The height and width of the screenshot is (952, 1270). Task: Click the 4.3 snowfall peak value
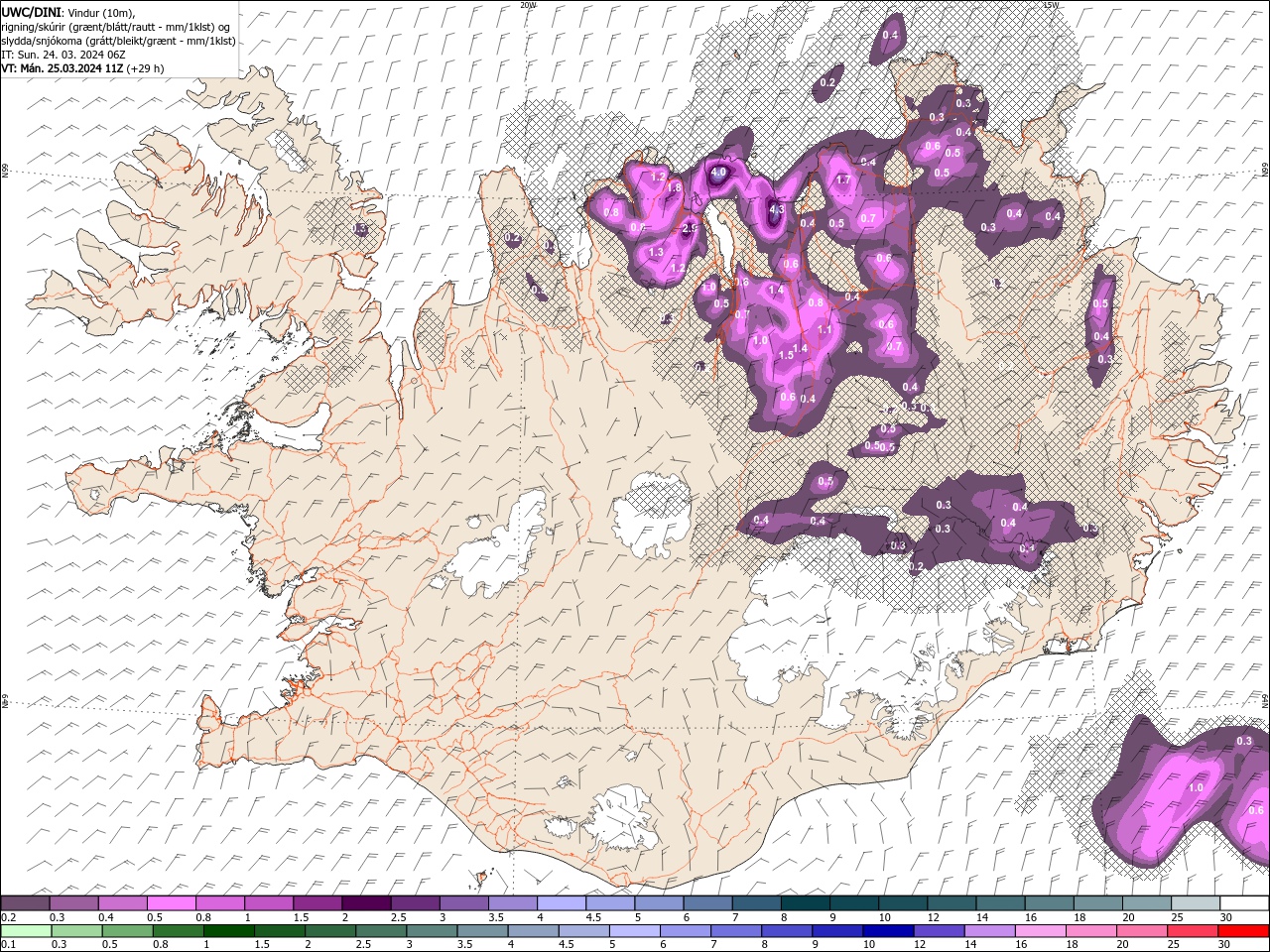pyautogui.click(x=777, y=209)
